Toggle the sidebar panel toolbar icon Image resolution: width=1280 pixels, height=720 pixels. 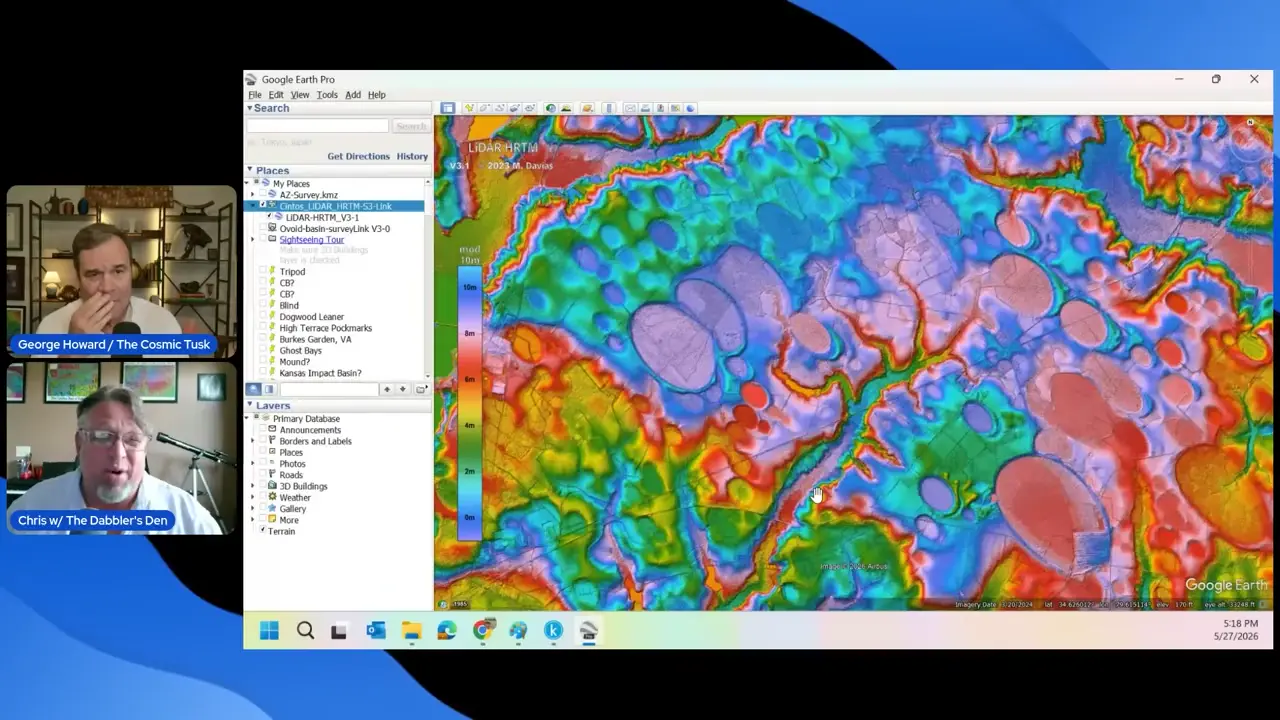[448, 108]
